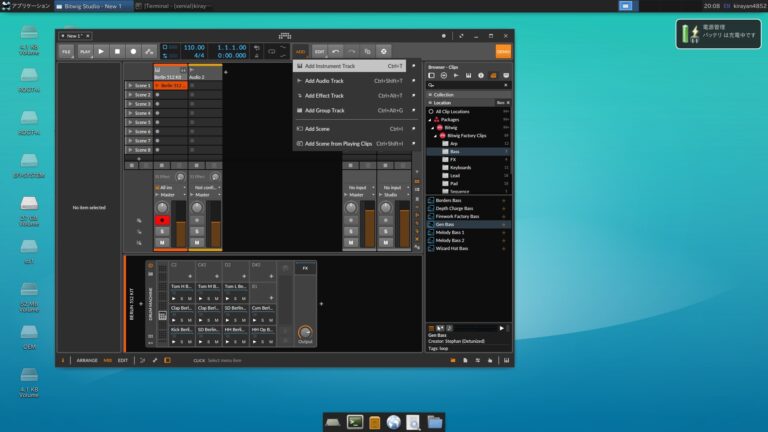
Task: Play the Gen Bass clip preview
Action: pyautogui.click(x=501, y=328)
